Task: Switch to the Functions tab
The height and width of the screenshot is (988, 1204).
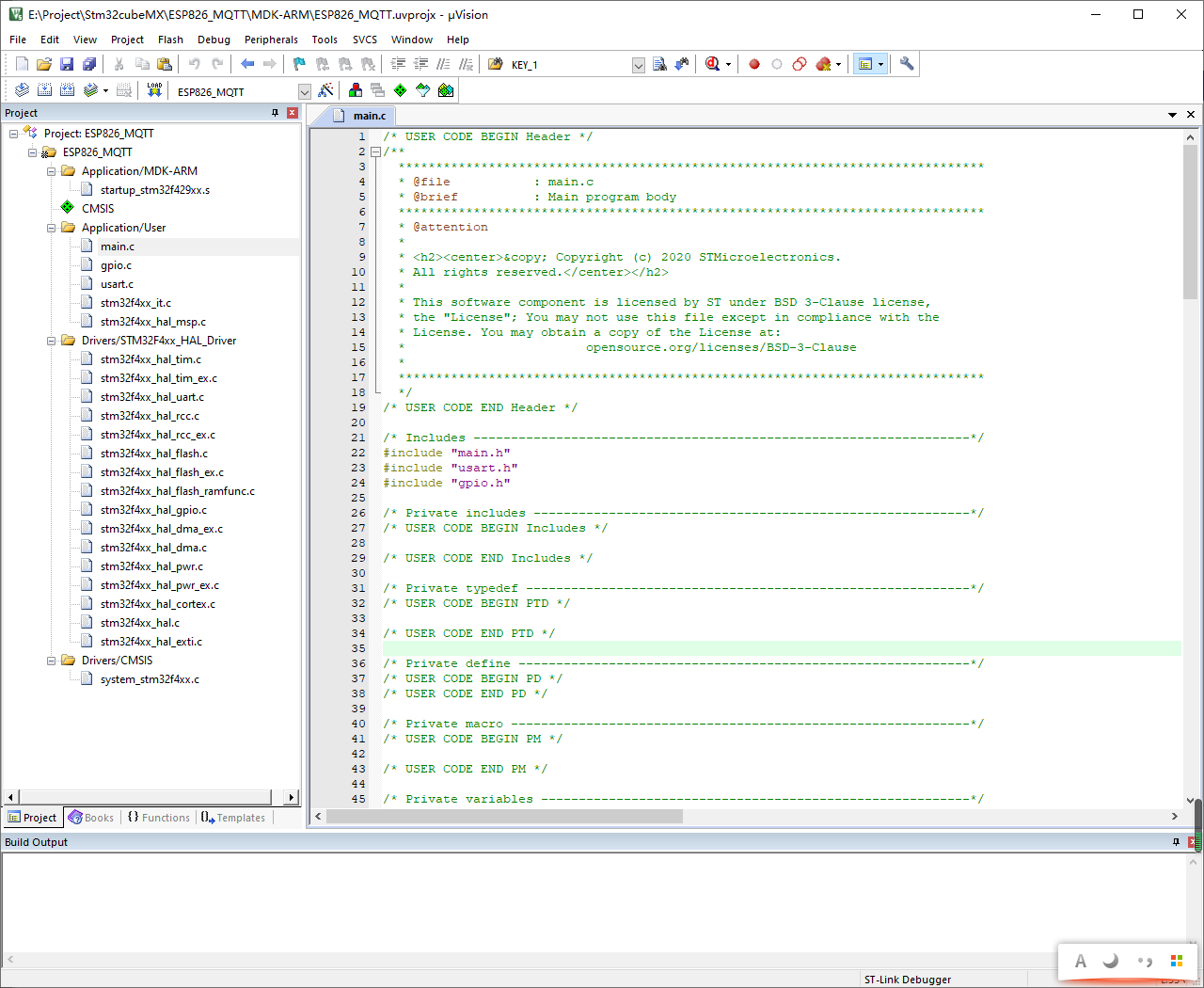Action: click(158, 818)
